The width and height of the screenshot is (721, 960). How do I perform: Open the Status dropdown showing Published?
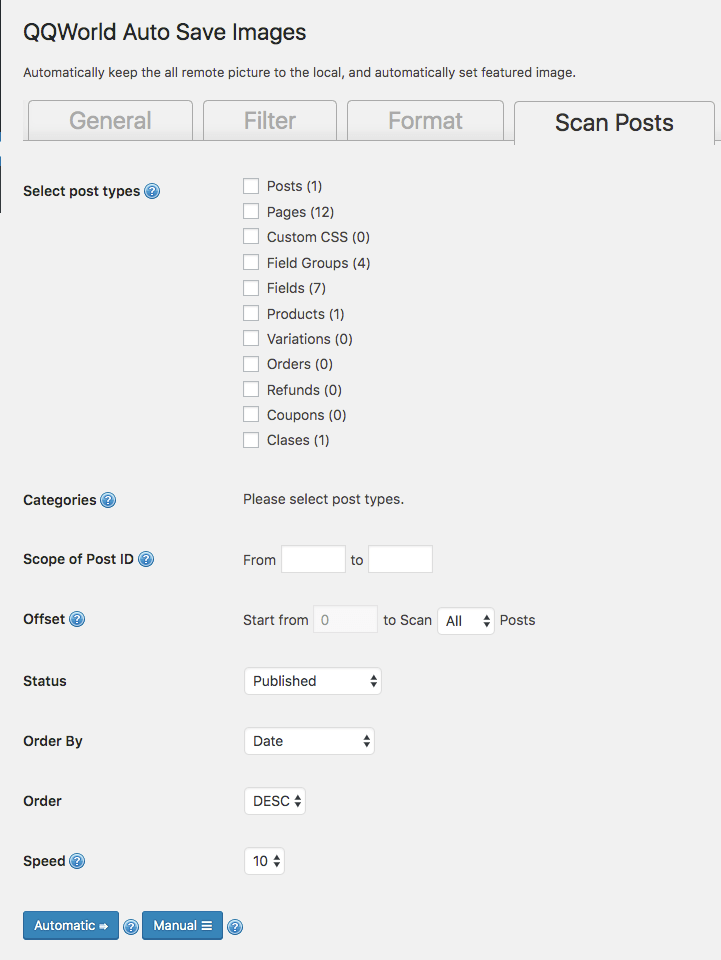[312, 681]
